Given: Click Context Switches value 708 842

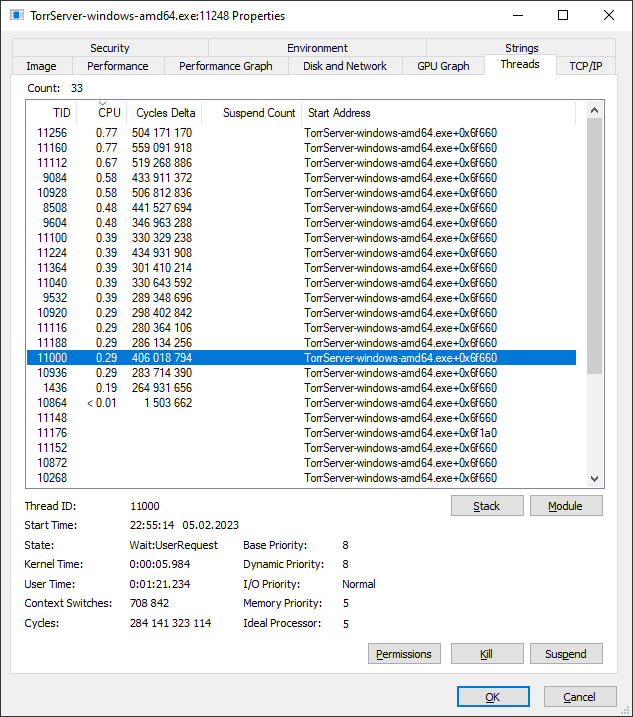Looking at the screenshot, I should 150,603.
